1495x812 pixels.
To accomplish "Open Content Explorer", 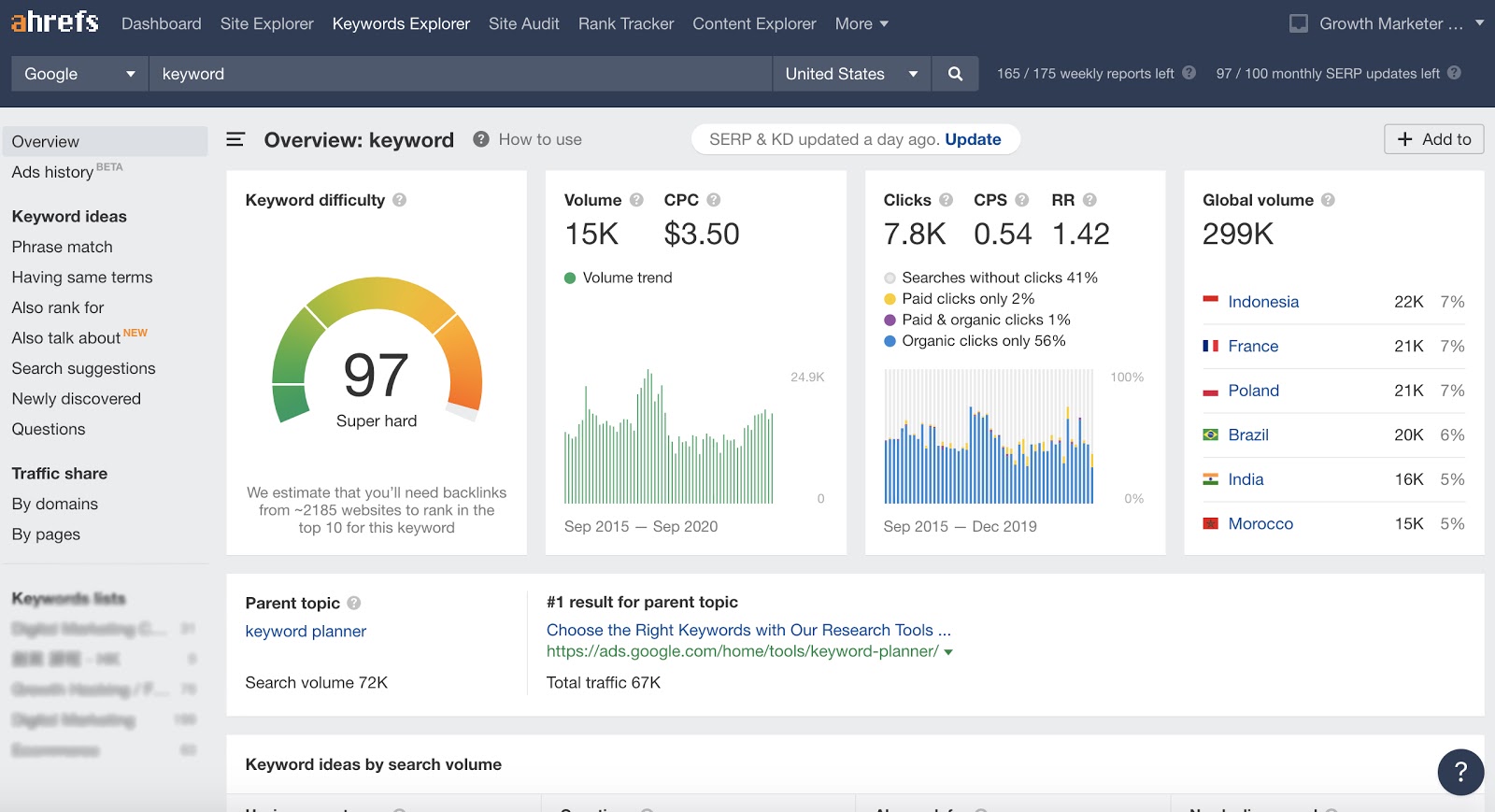I will 754,23.
